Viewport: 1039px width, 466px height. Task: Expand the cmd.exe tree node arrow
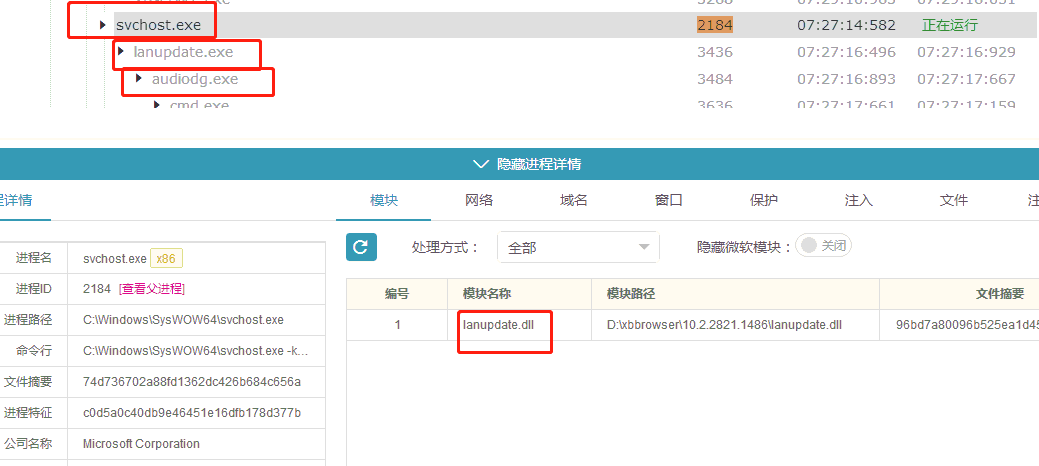coord(157,105)
